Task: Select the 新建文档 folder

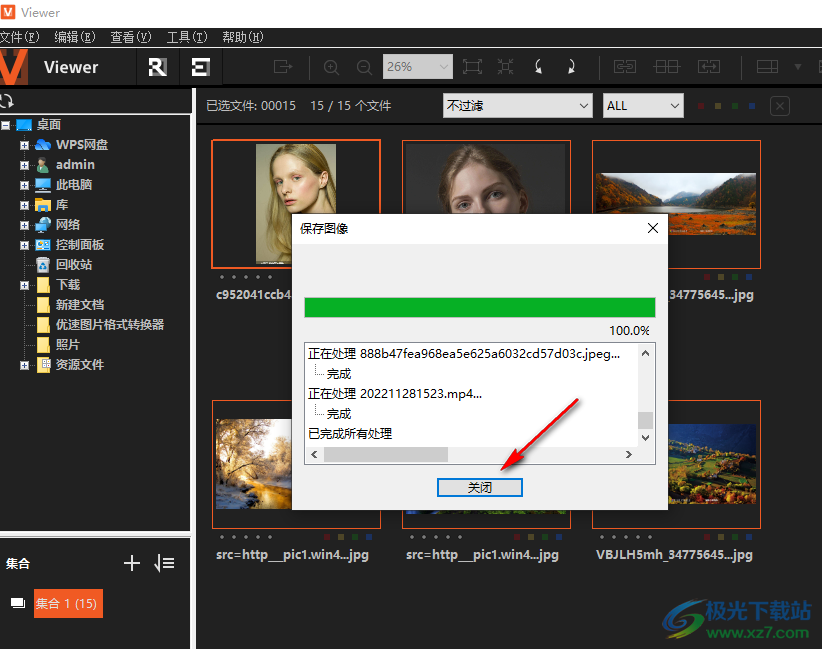Action: (80, 305)
